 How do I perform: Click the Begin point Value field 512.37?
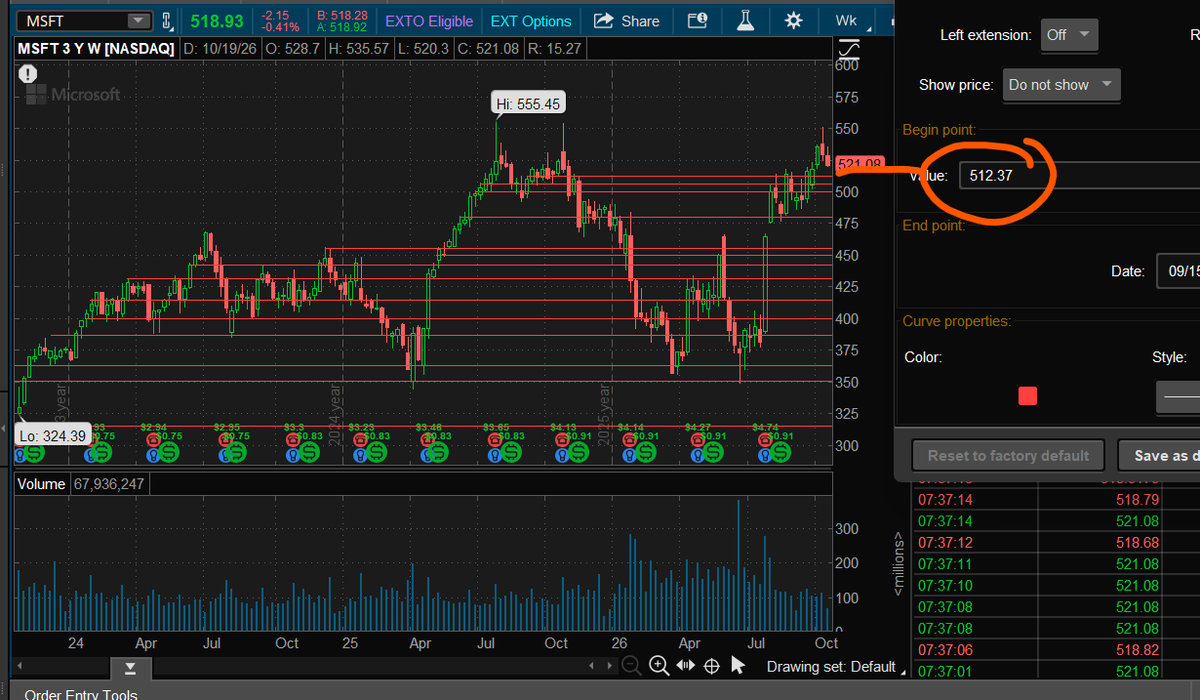[x=1080, y=175]
